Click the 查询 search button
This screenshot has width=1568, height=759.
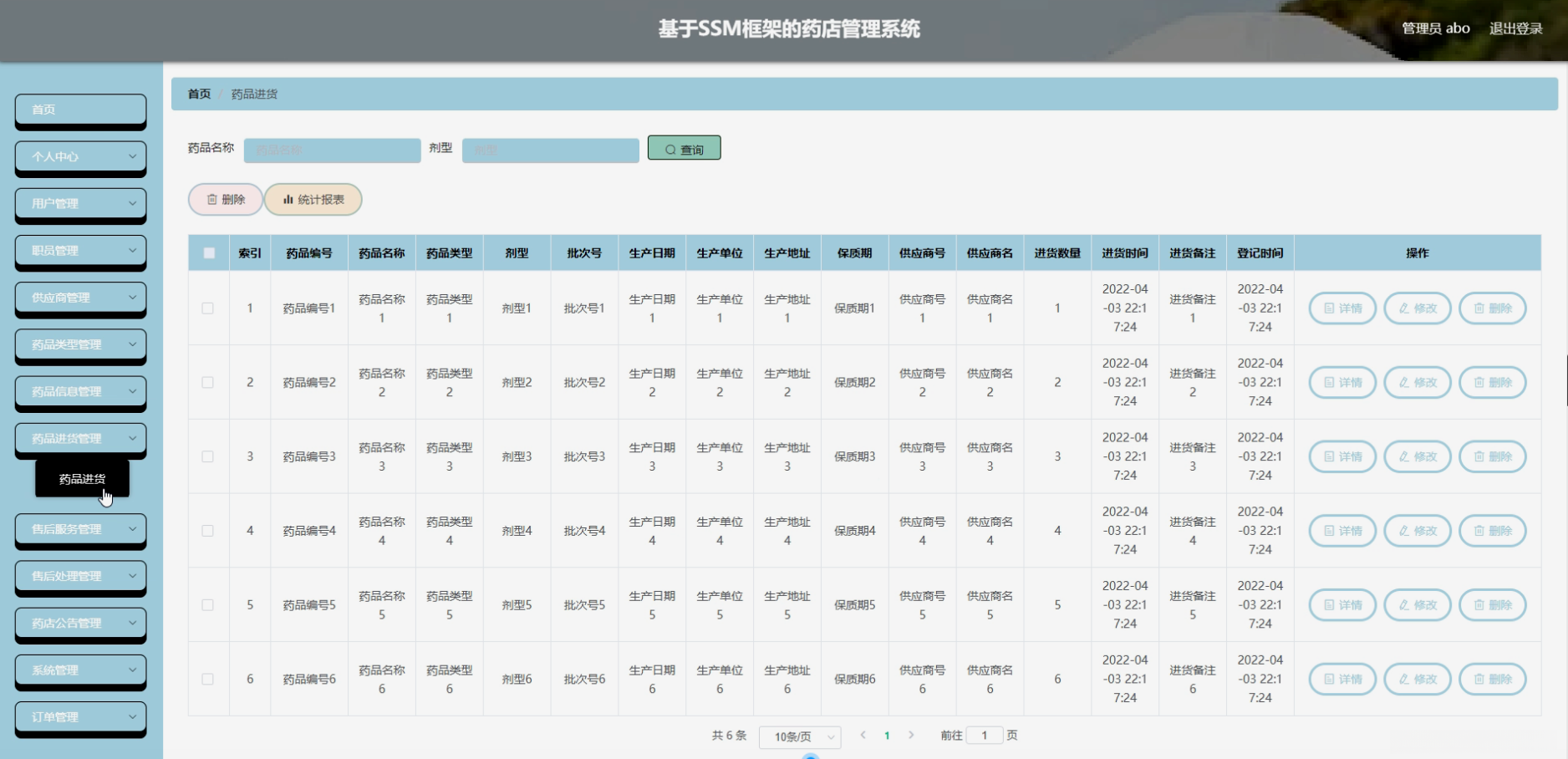684,149
